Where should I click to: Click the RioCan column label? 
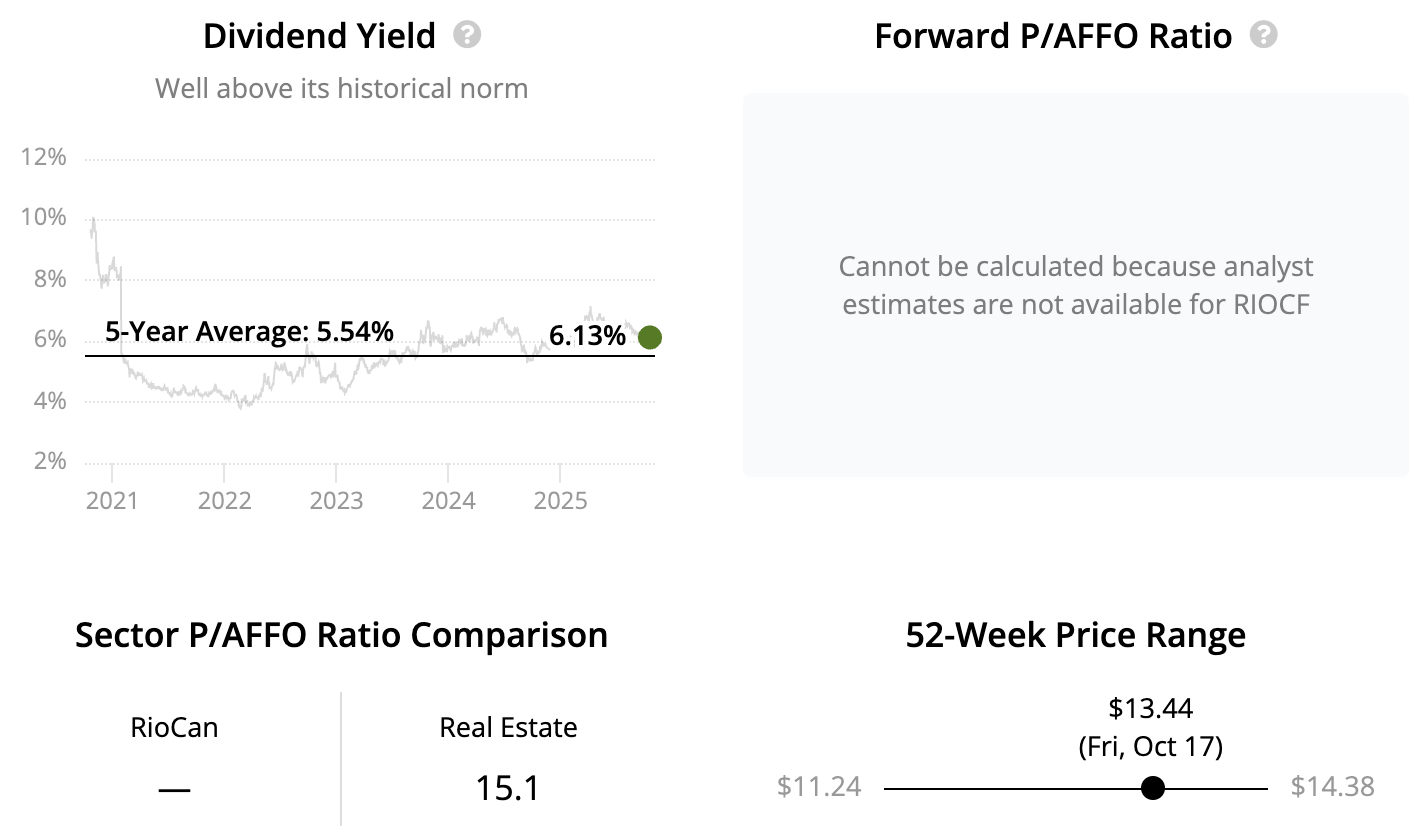(x=174, y=727)
